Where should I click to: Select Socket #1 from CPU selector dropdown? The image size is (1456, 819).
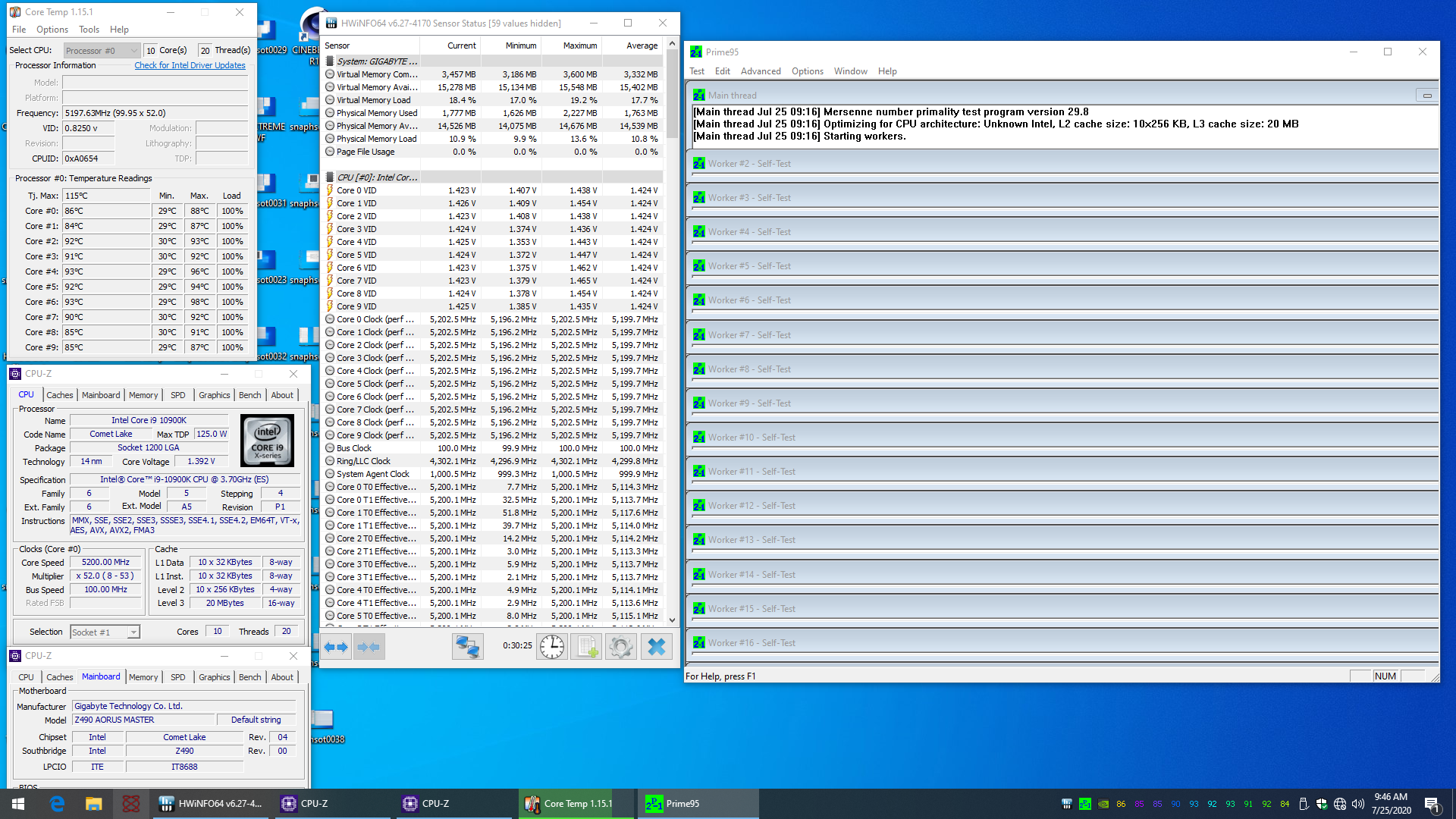103,631
